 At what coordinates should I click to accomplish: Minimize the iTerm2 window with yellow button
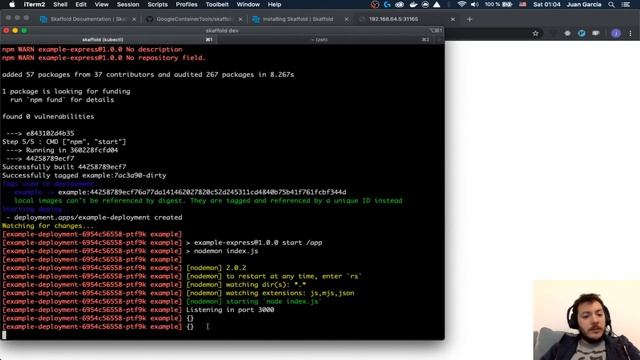click(x=15, y=31)
